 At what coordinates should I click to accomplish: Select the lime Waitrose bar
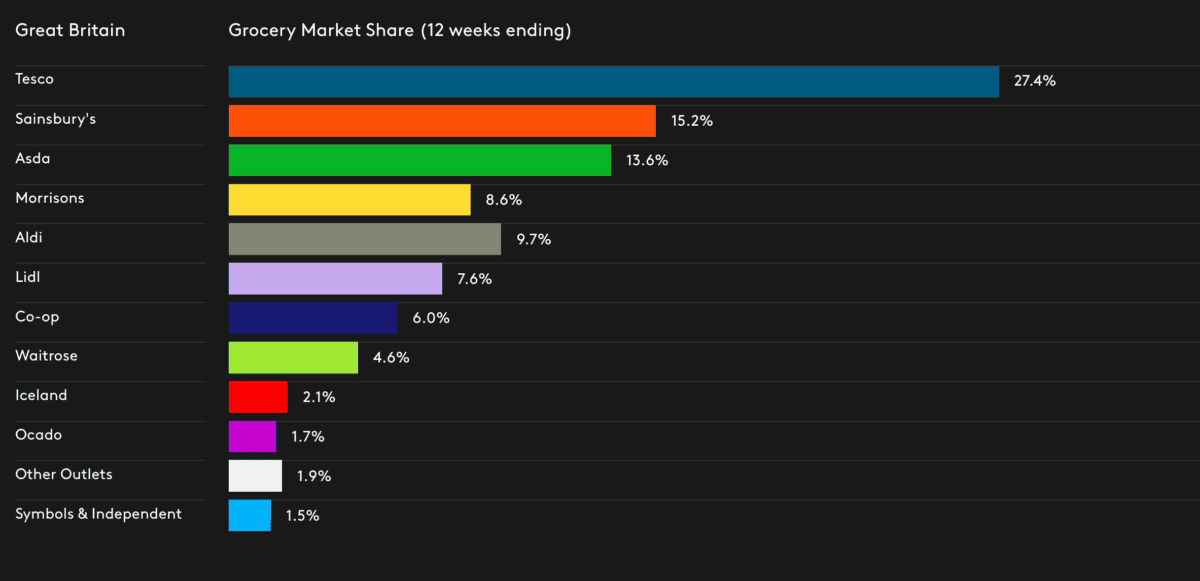[293, 357]
